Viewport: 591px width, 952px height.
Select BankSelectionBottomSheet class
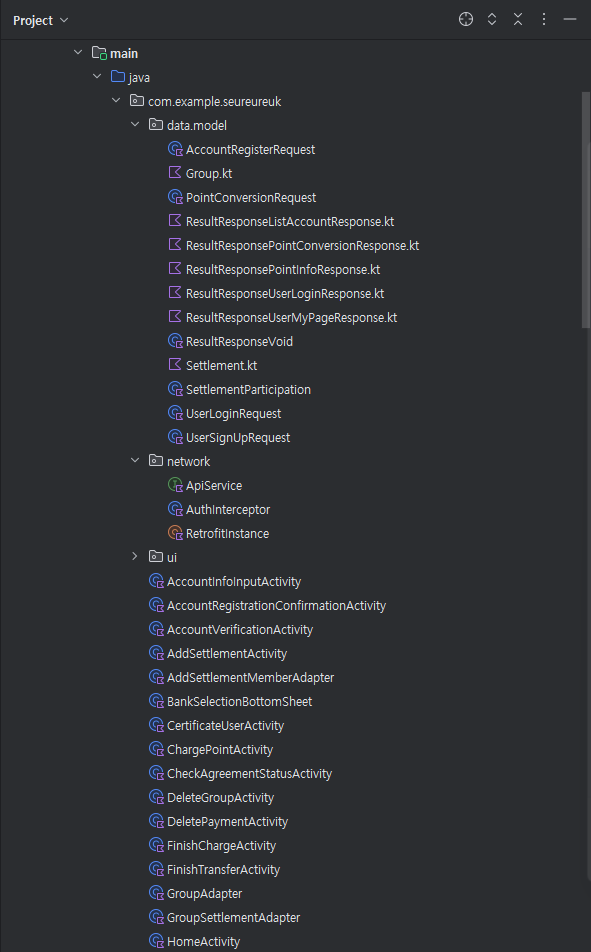239,701
